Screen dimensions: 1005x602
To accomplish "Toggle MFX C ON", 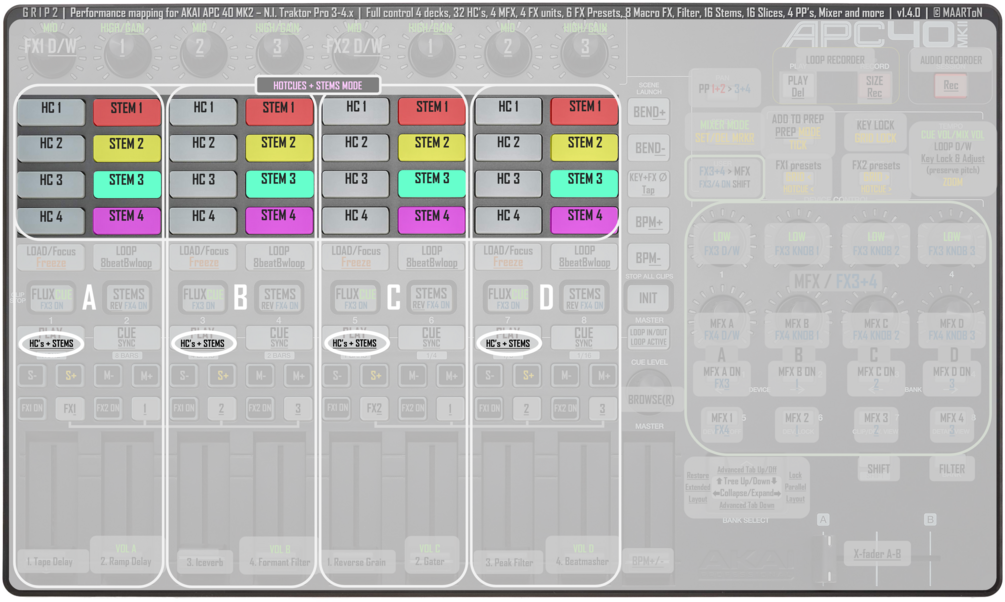I will pos(875,377).
